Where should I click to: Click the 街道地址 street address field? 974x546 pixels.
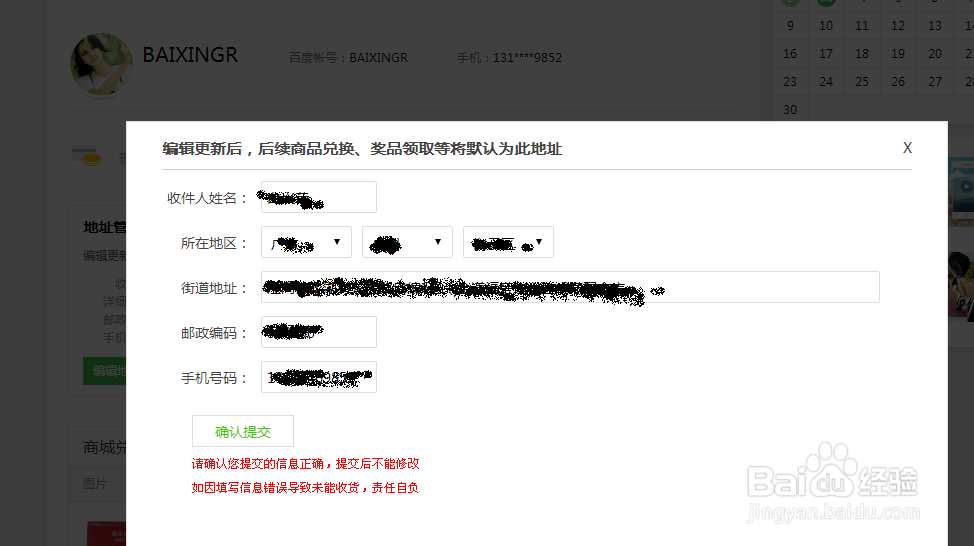point(570,287)
